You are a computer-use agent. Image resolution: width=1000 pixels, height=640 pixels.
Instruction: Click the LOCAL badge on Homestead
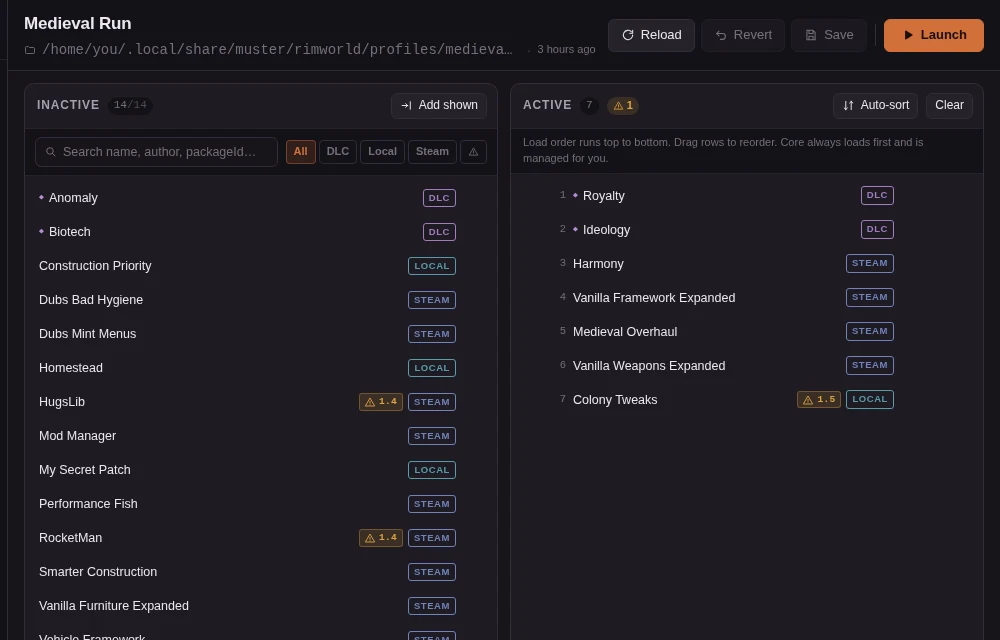[x=432, y=368]
